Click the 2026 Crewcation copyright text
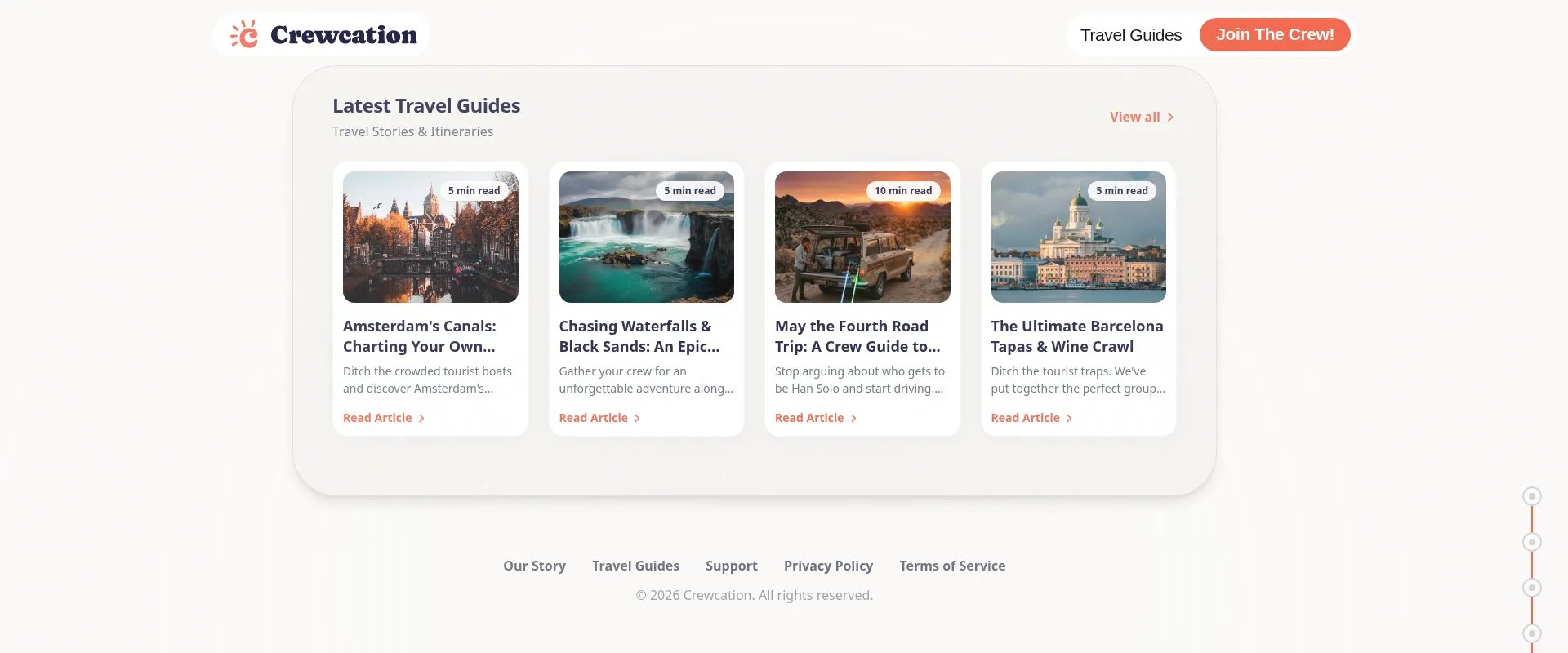Screen dimensions: 1568x653 pos(755,595)
